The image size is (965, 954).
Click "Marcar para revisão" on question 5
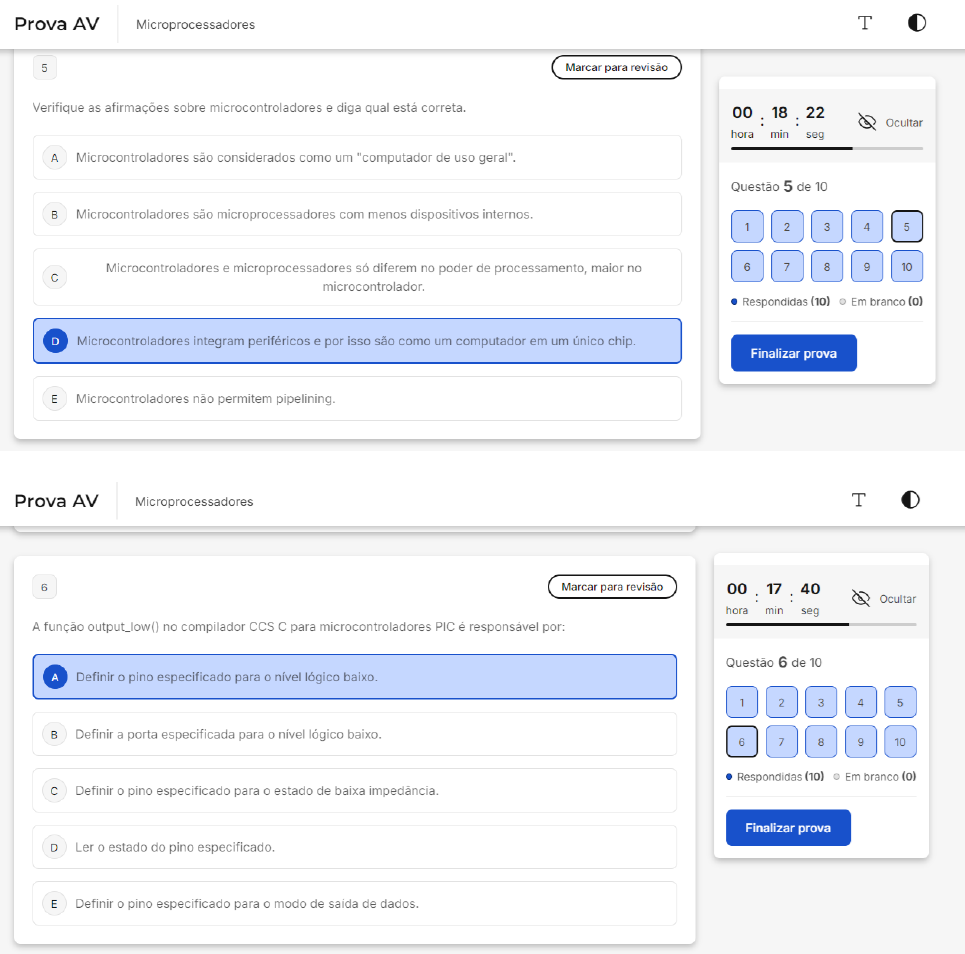click(x=616, y=67)
